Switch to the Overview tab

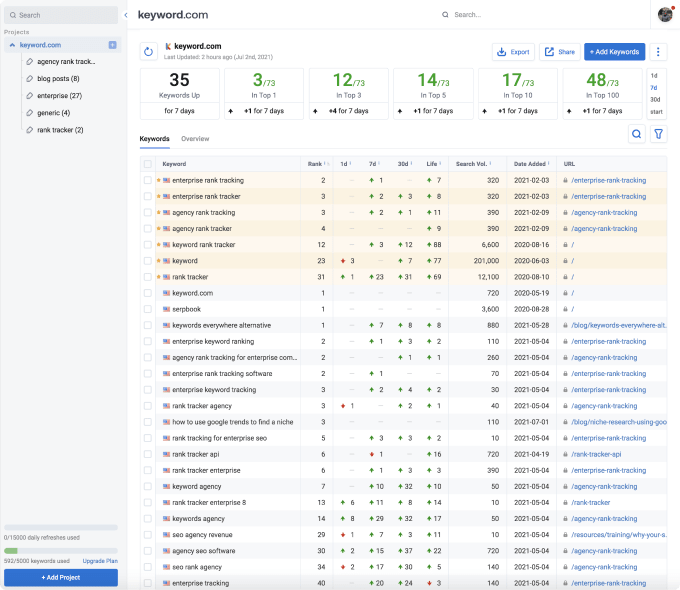195,139
